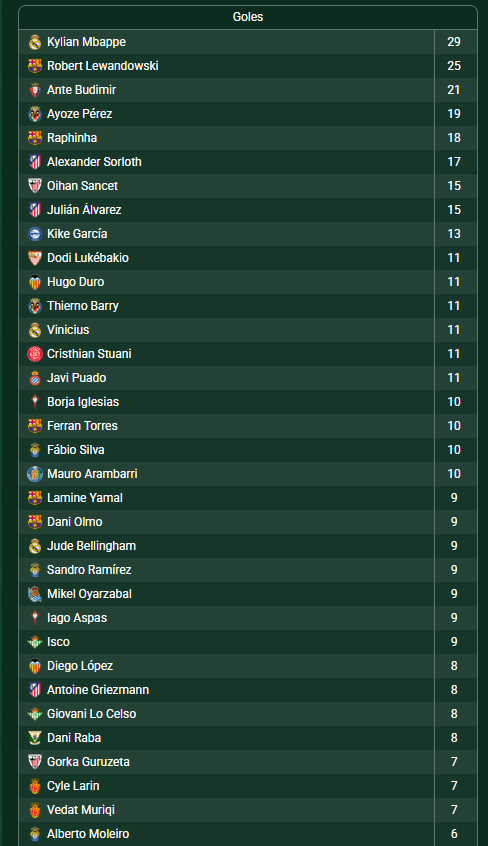This screenshot has height=846, width=488.
Task: Click the Sevilla crest beside Dodi Lukébakio
Action: tap(35, 258)
